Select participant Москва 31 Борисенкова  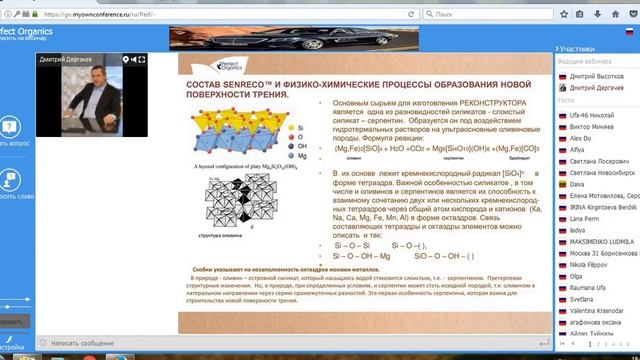604,253
